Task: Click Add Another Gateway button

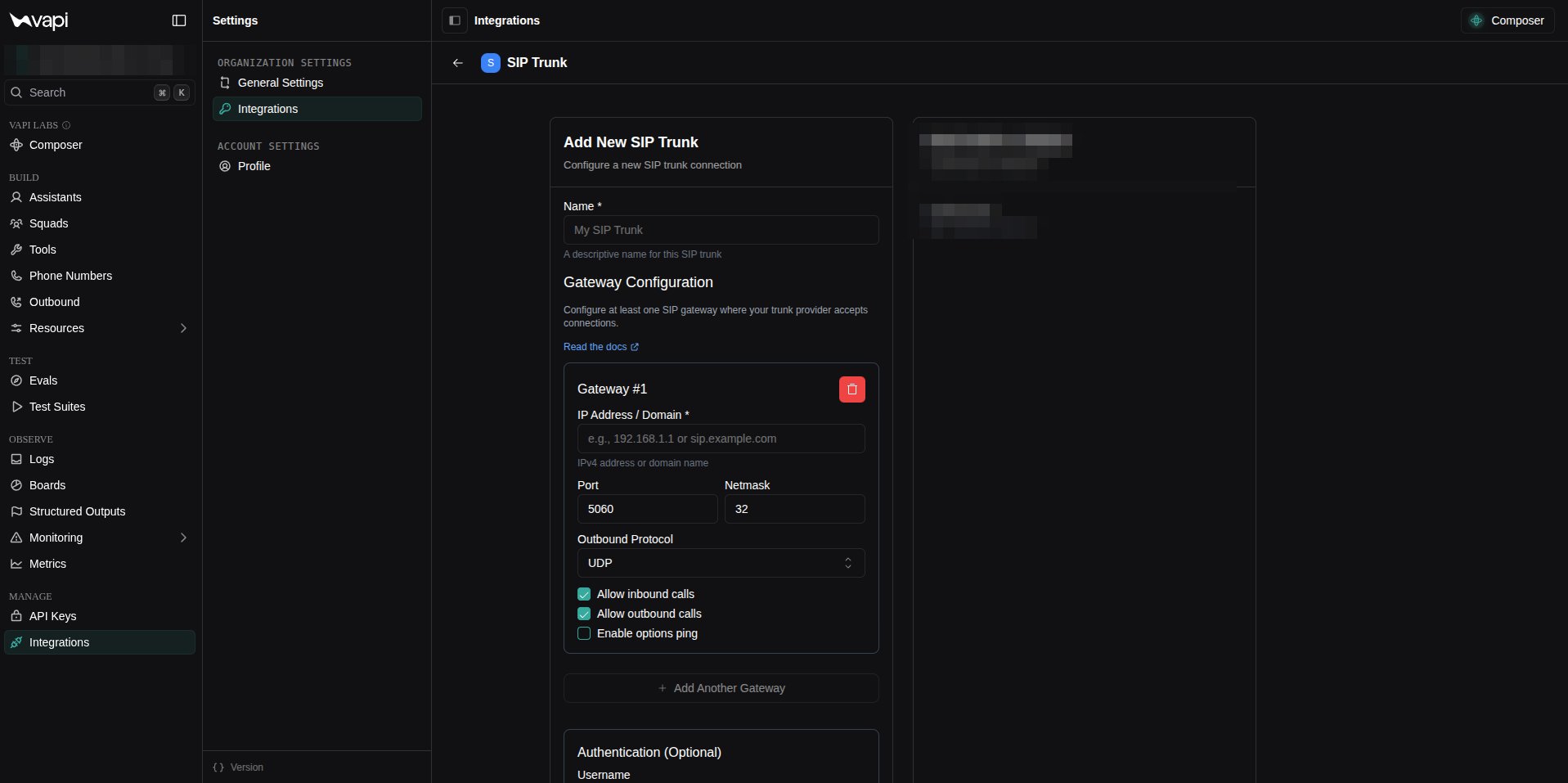Action: pyautogui.click(x=721, y=688)
